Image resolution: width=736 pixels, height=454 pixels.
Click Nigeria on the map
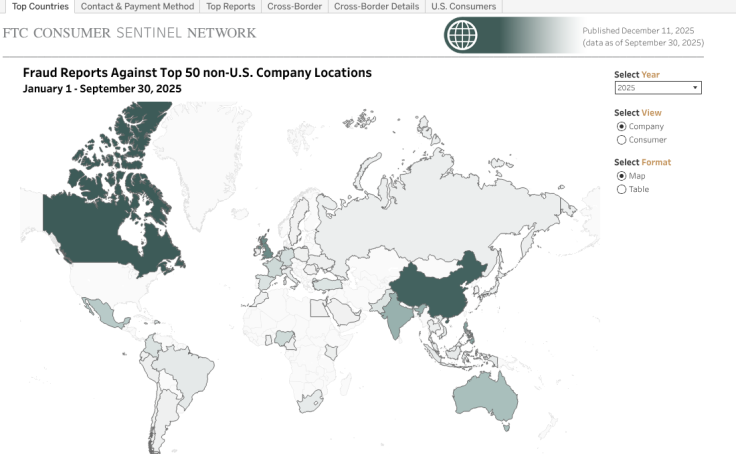(x=284, y=338)
